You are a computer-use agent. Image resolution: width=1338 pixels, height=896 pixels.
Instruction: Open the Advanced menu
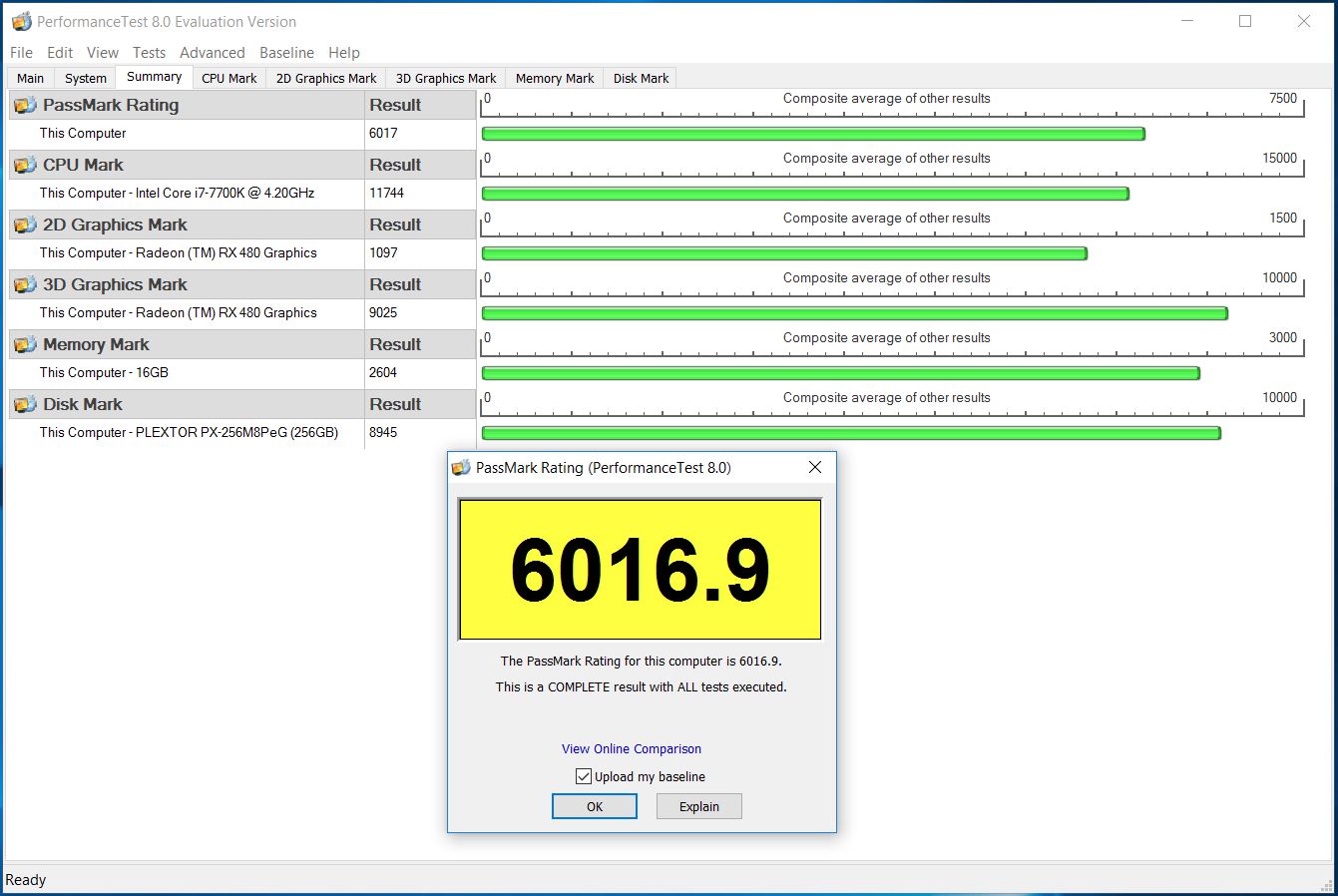212,53
